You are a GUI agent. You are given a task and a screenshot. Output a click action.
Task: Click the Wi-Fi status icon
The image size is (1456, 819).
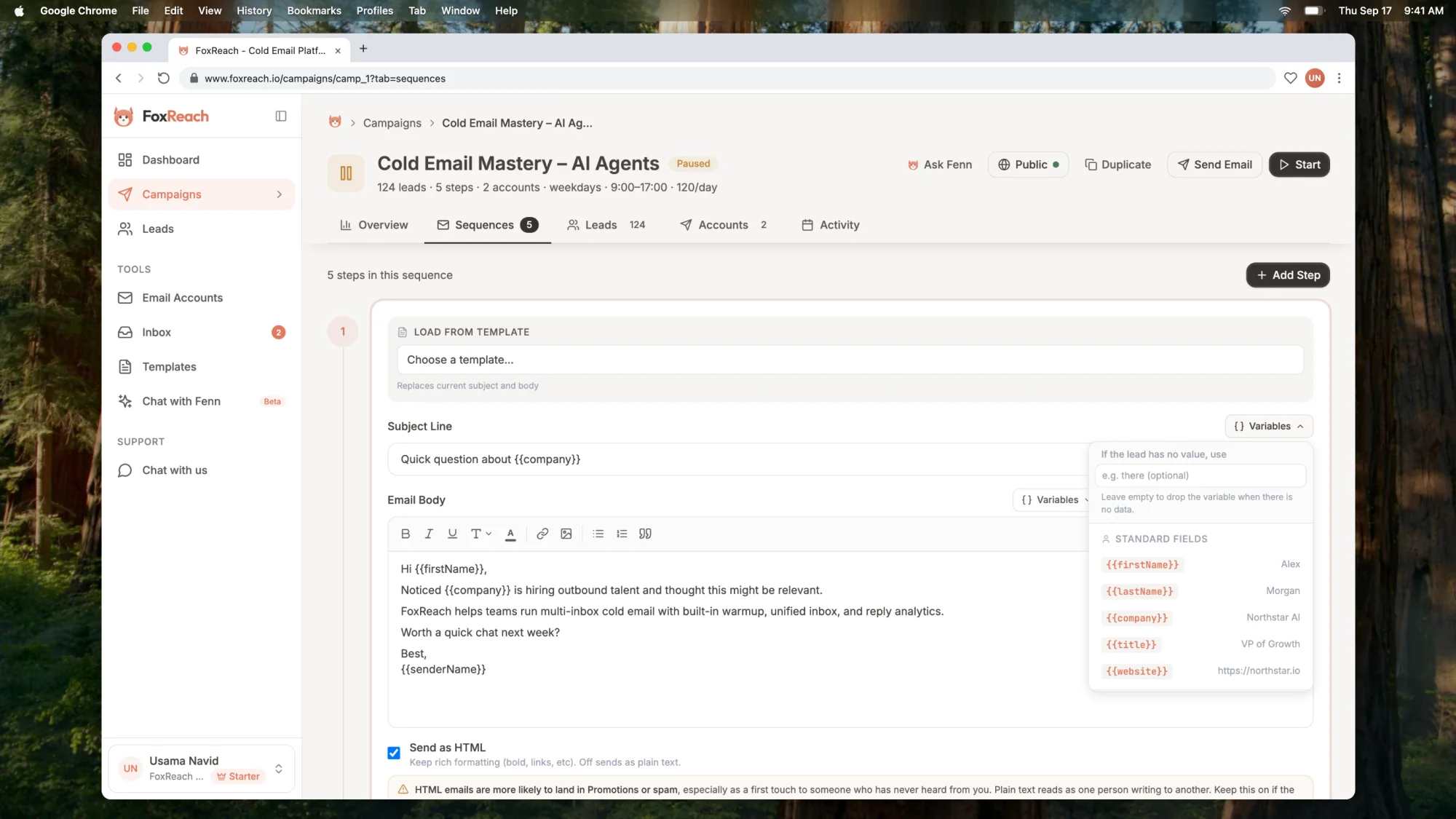(x=1284, y=10)
